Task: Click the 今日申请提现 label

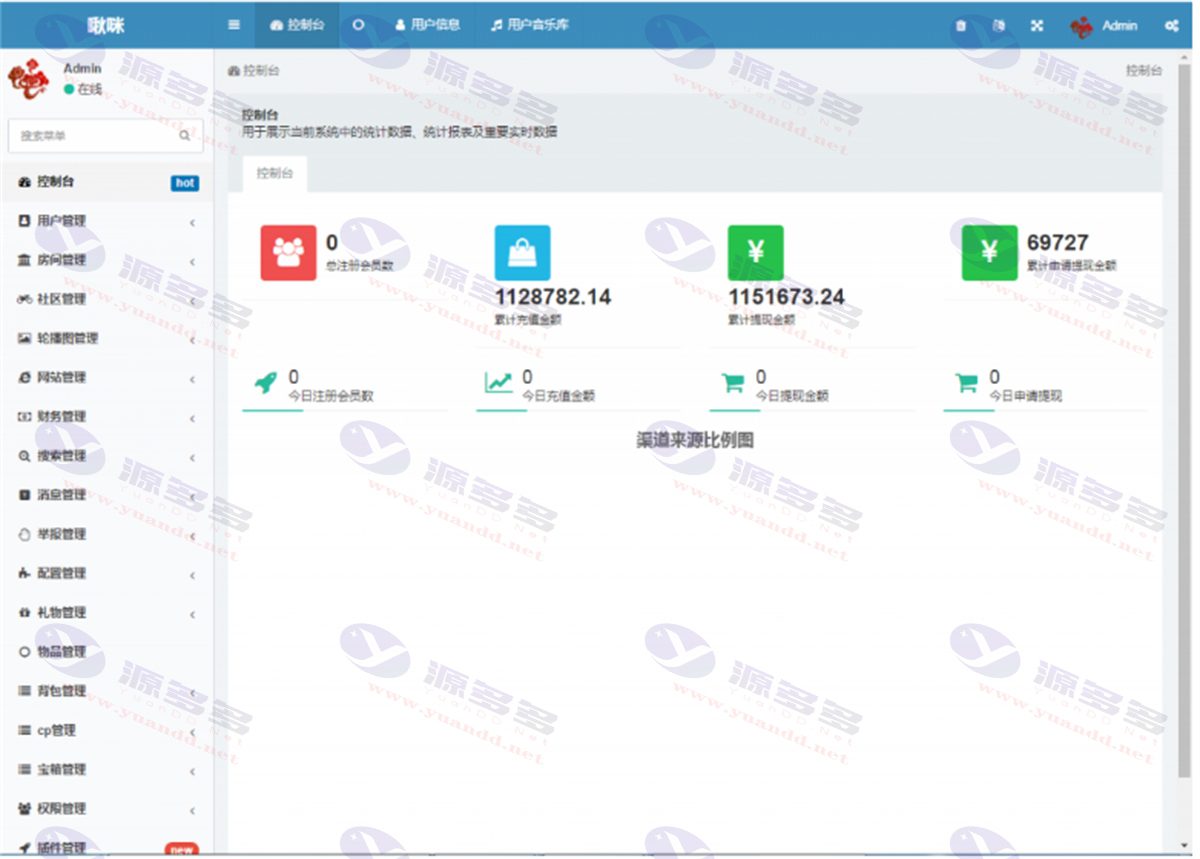Action: pos(1026,396)
